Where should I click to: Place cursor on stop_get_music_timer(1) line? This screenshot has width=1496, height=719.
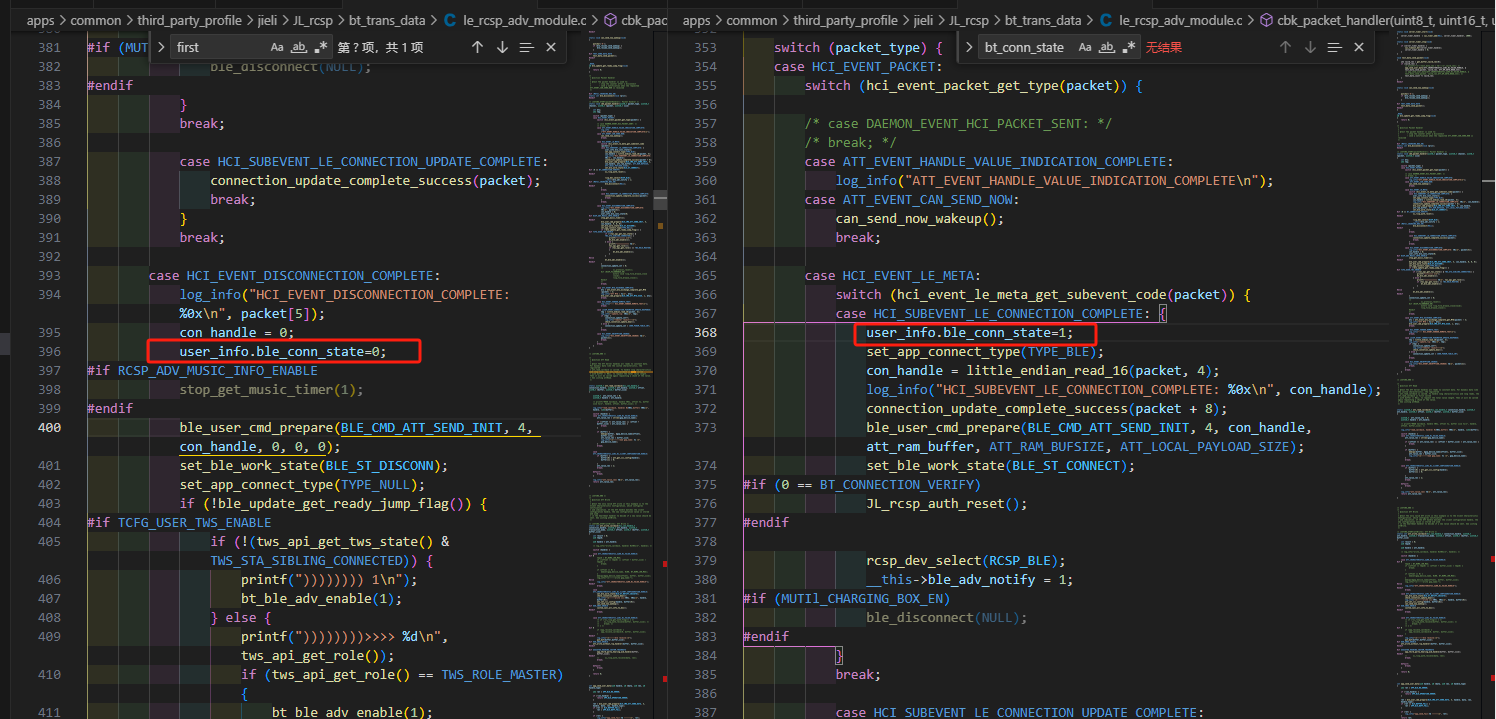click(272, 389)
